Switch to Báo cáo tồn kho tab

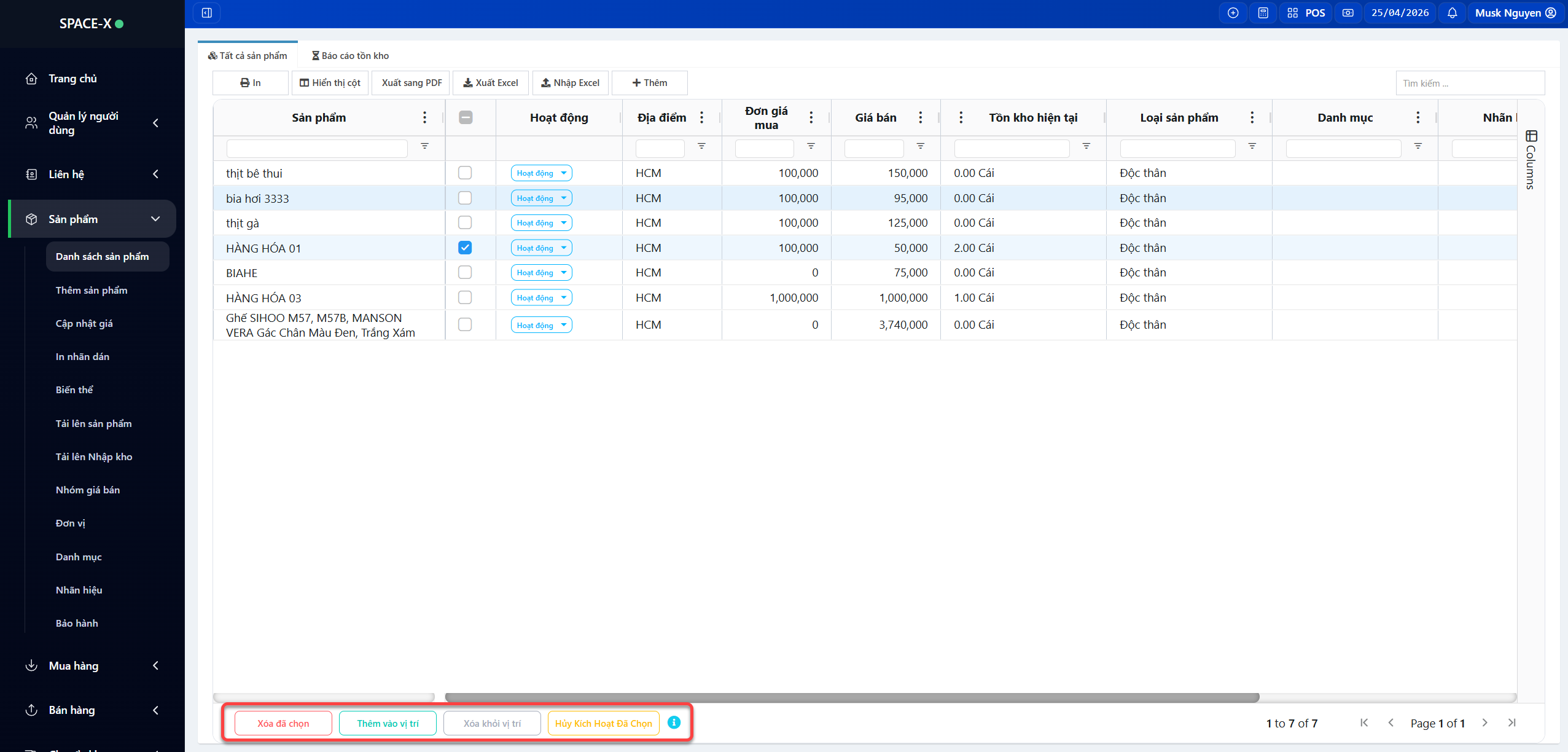pos(350,55)
